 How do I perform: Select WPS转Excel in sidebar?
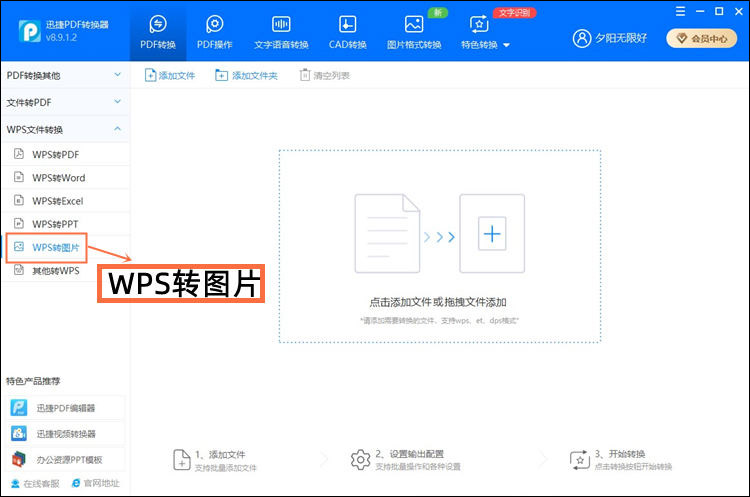(65, 201)
